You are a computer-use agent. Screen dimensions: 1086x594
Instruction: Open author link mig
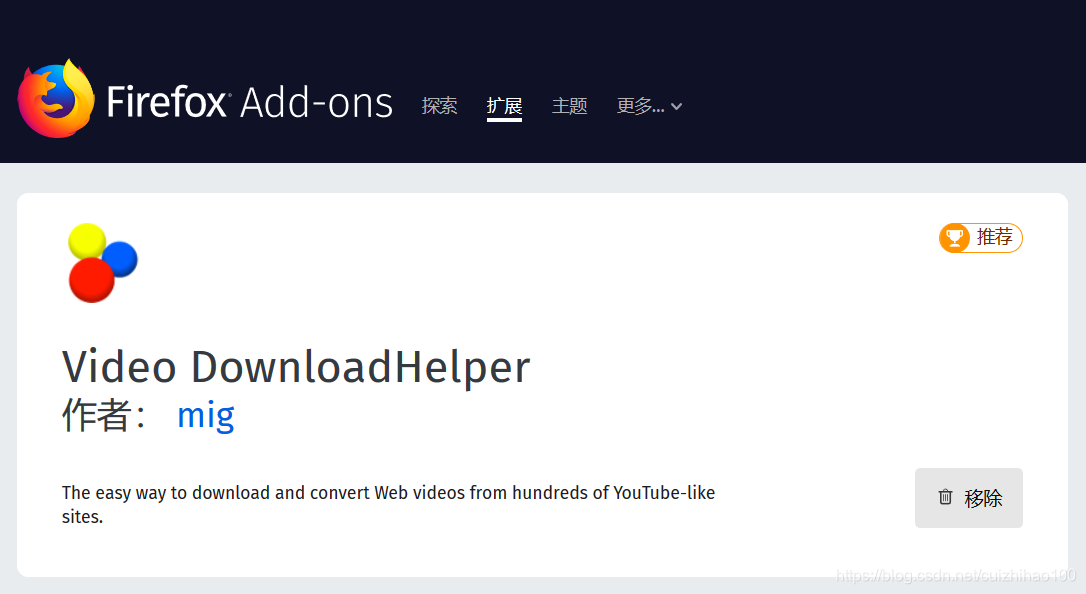pos(206,415)
